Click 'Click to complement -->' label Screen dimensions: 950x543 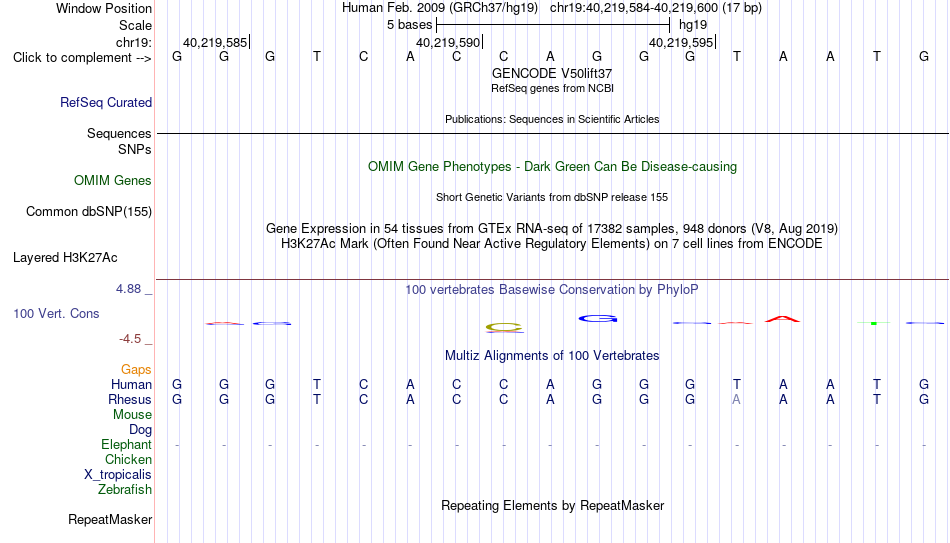tap(82, 58)
